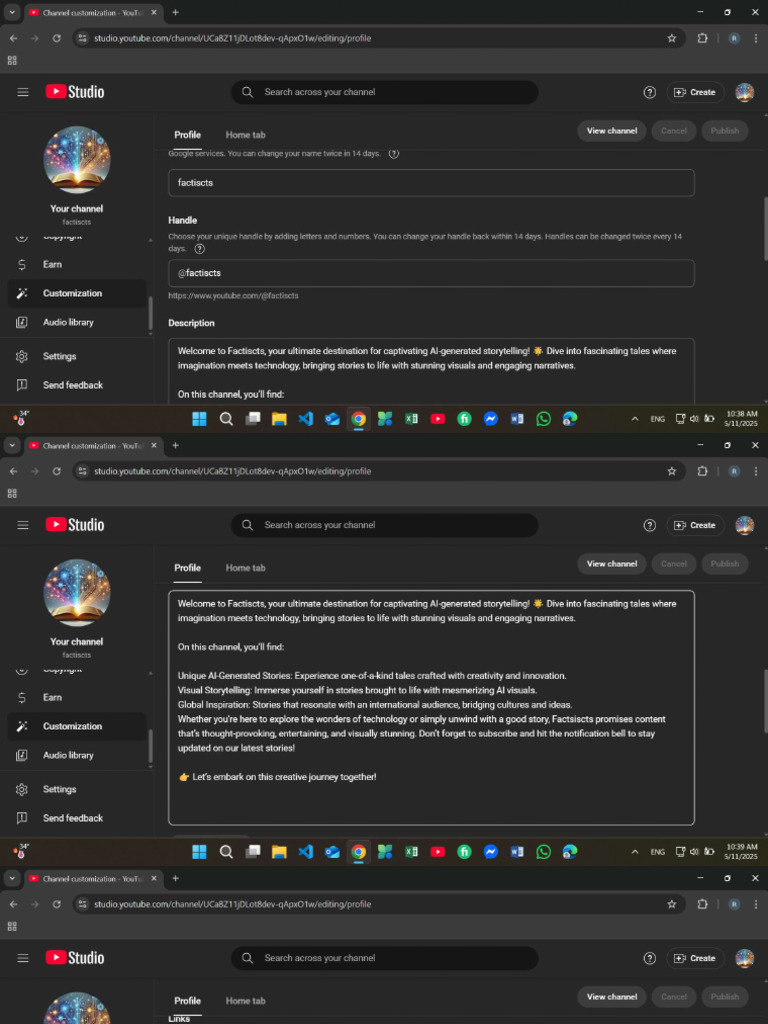Screen dimensions: 768x1024
Task: Expand hidden tray icons on the 10:39 AM taskbar
Action: click(x=634, y=852)
